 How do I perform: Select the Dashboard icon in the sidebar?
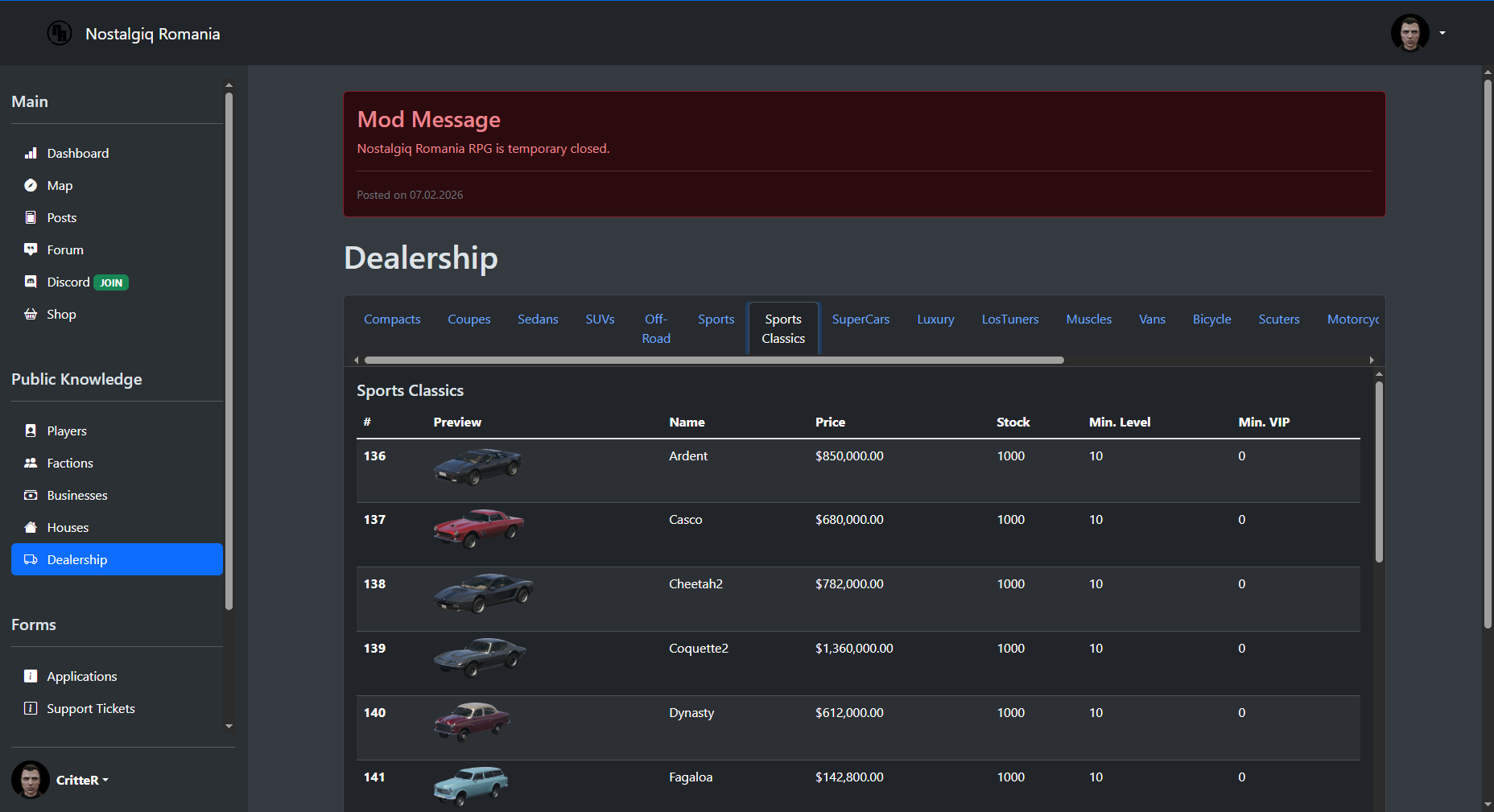31,153
